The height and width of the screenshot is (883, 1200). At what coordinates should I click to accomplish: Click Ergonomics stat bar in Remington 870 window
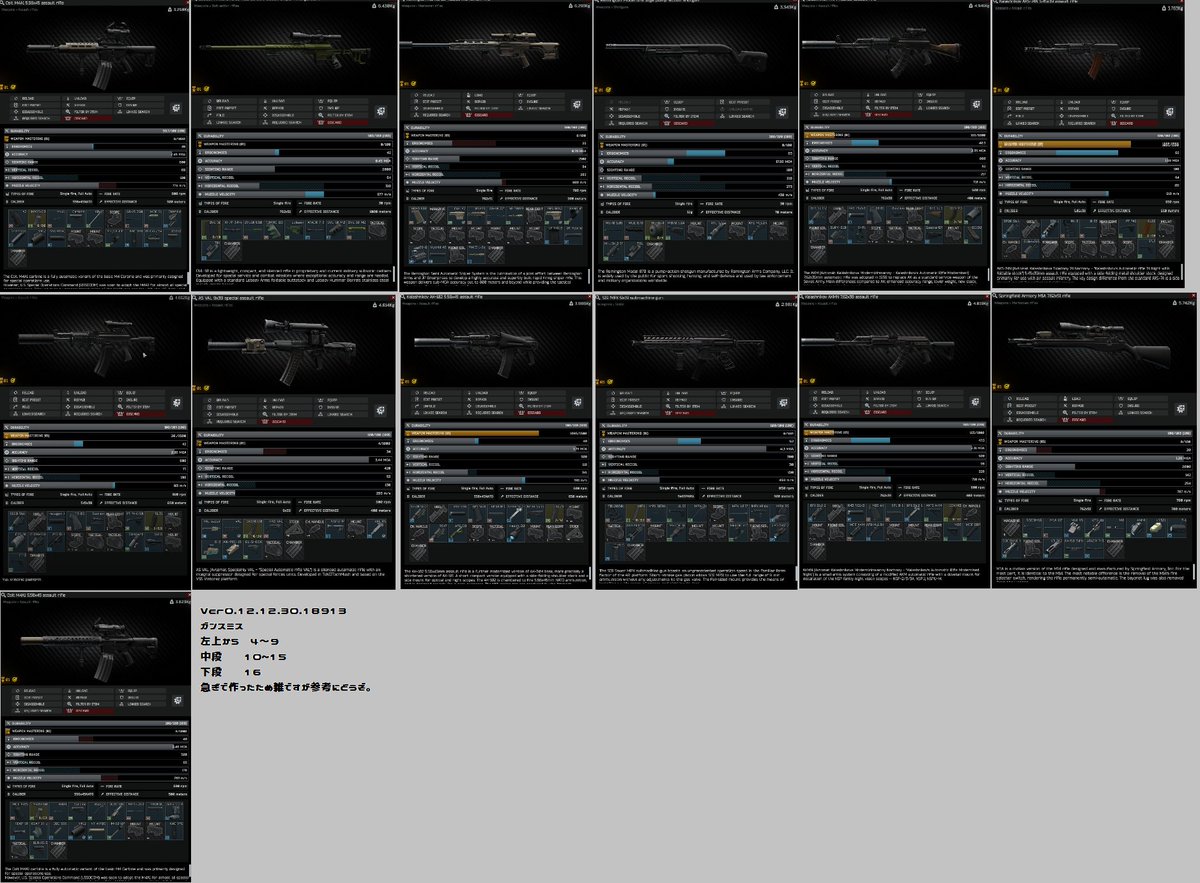tap(696, 153)
